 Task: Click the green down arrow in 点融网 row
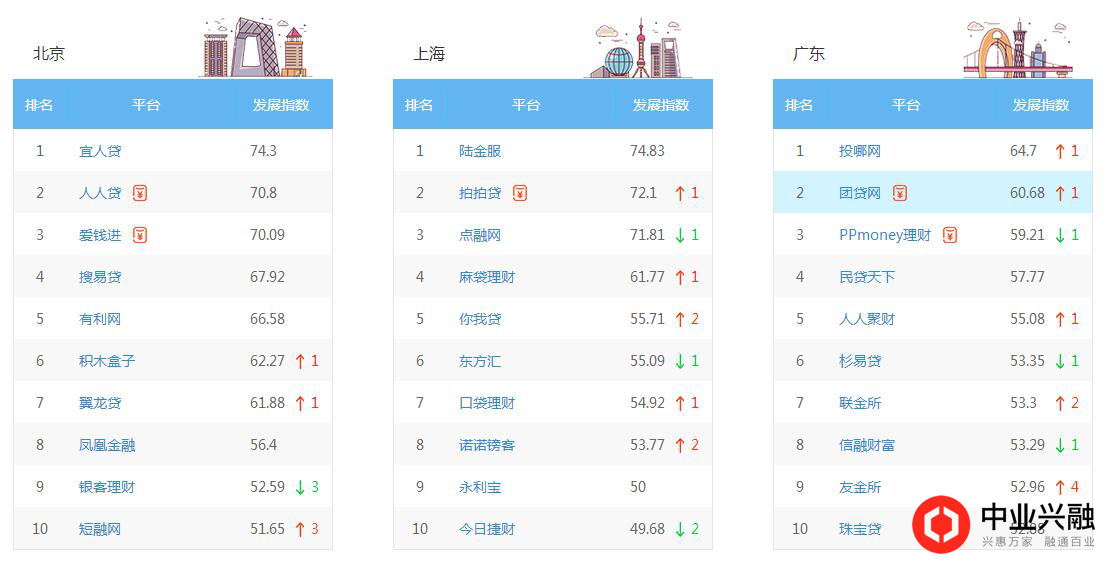pyautogui.click(x=680, y=235)
